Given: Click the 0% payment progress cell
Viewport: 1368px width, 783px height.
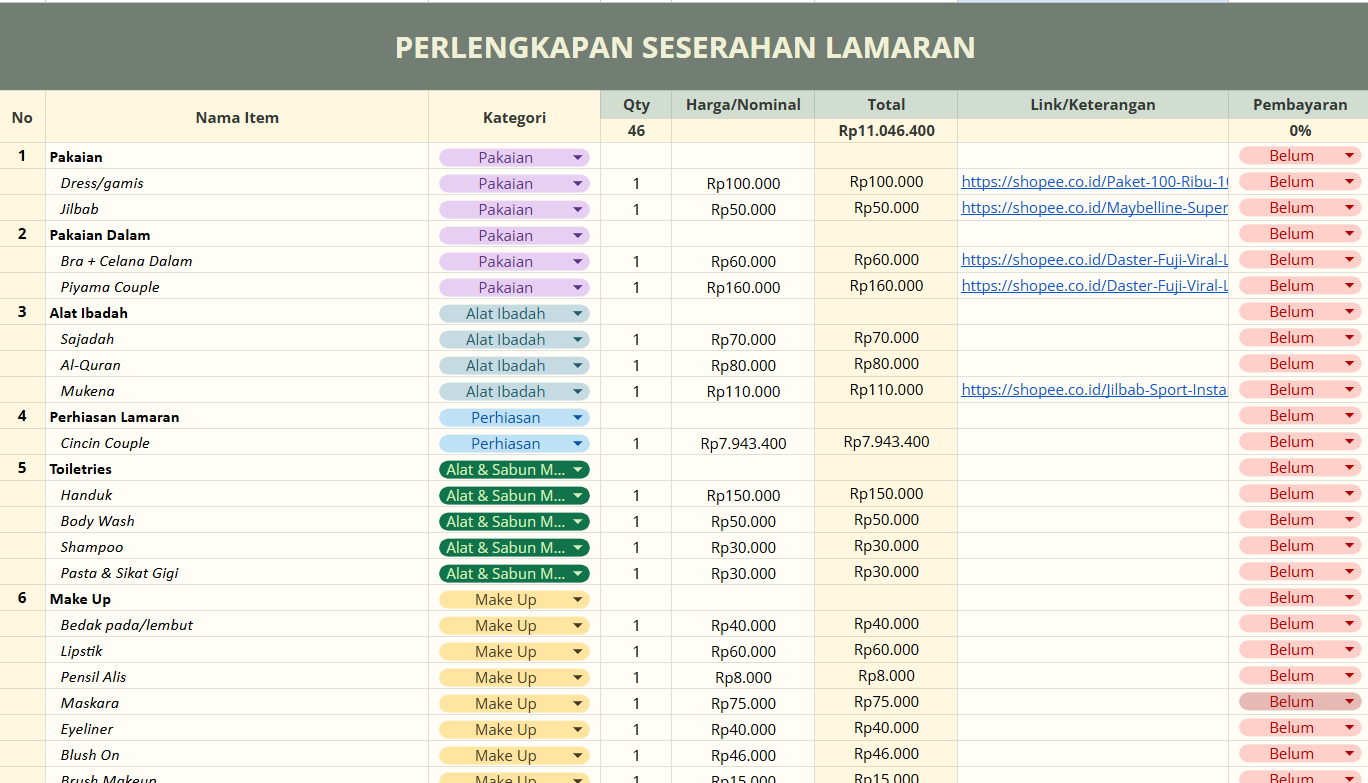Looking at the screenshot, I should [1299, 130].
